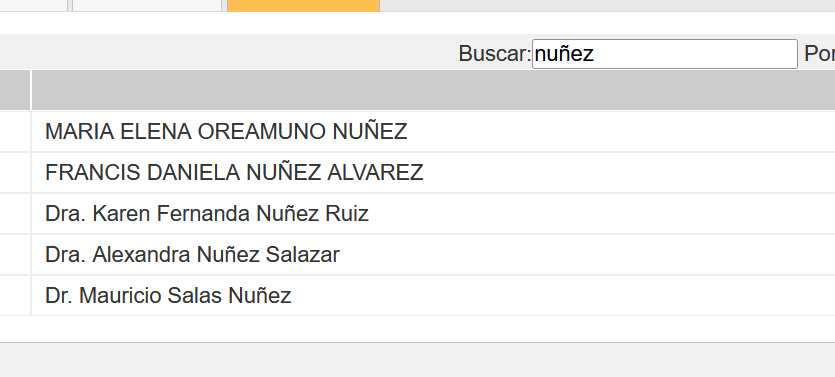Switch to the light gray tab beside the orange tab
Screen dimensions: 835x377
147,5
